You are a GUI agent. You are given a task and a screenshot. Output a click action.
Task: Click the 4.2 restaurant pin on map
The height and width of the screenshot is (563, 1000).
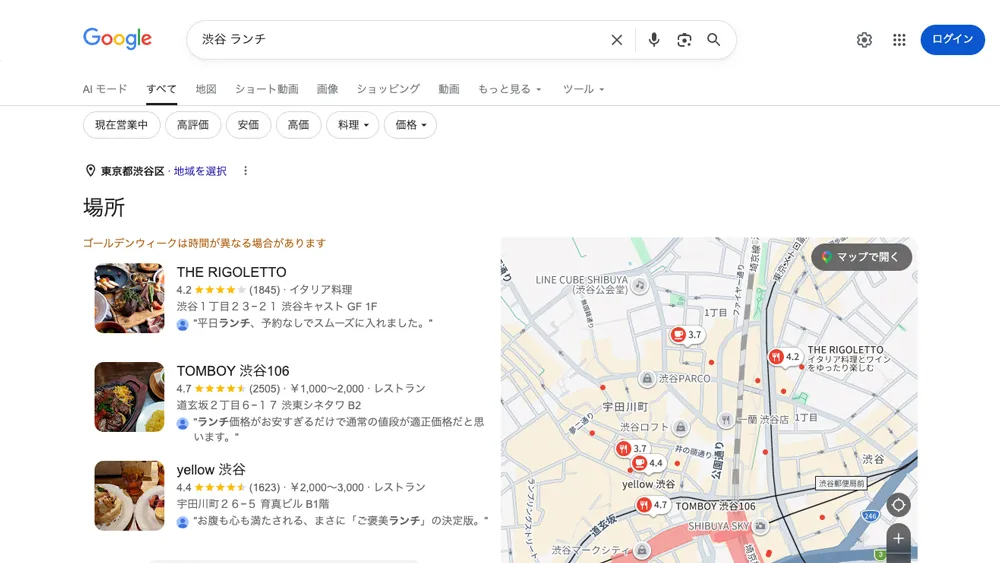784,356
